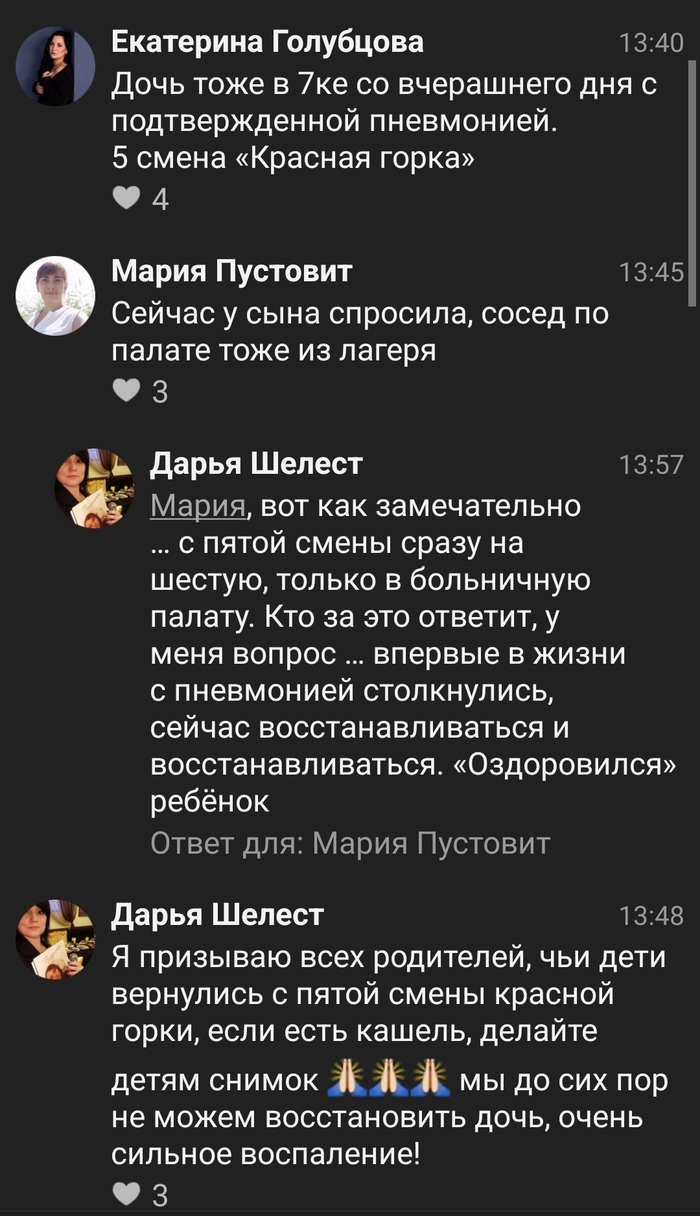Click the 13:48 comment timestamp
The height and width of the screenshot is (1216, 700).
[x=651, y=915]
